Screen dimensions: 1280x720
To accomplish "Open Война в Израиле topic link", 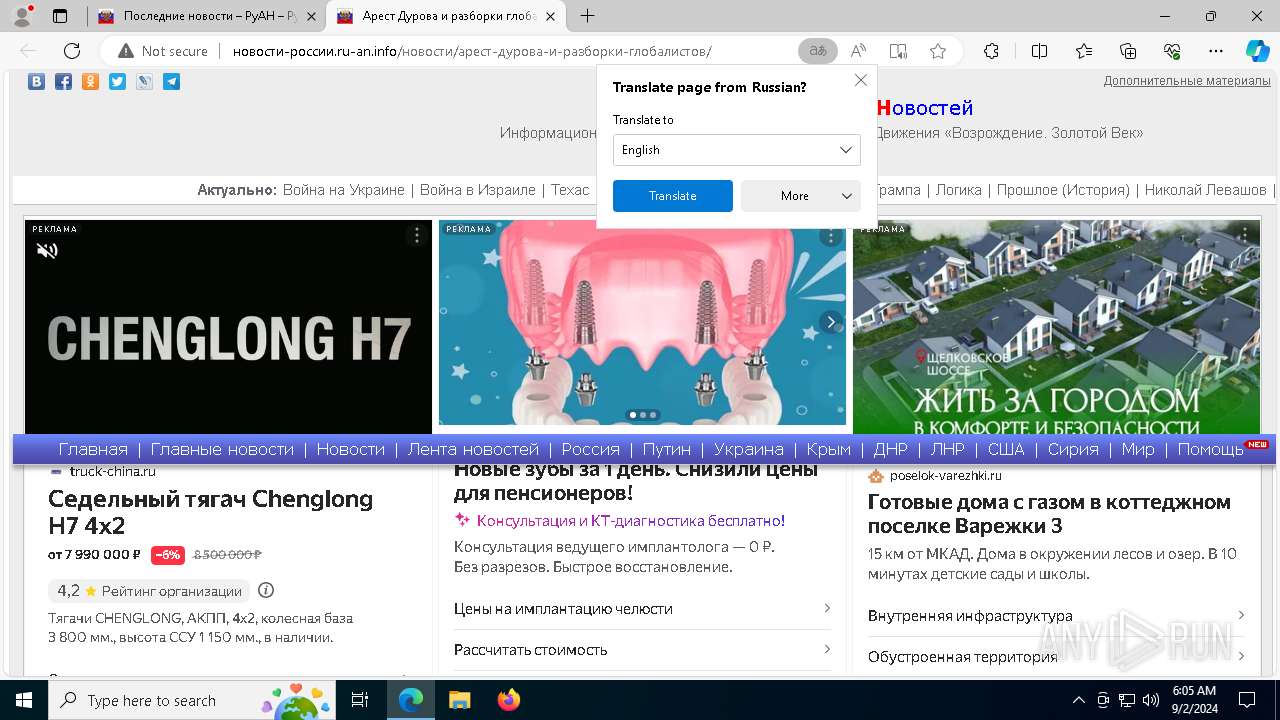I will [x=478, y=190].
